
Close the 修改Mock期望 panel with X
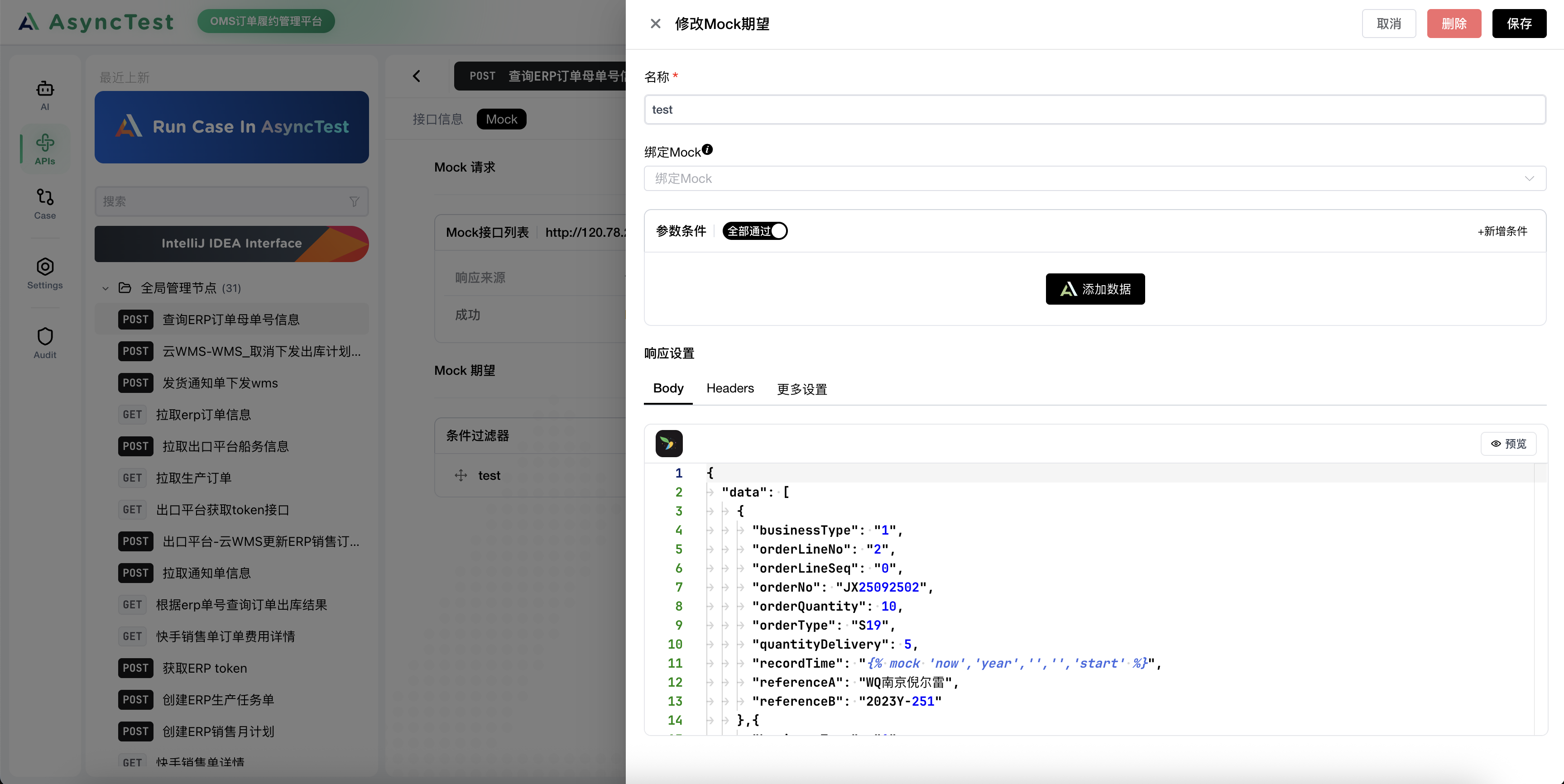coord(655,24)
